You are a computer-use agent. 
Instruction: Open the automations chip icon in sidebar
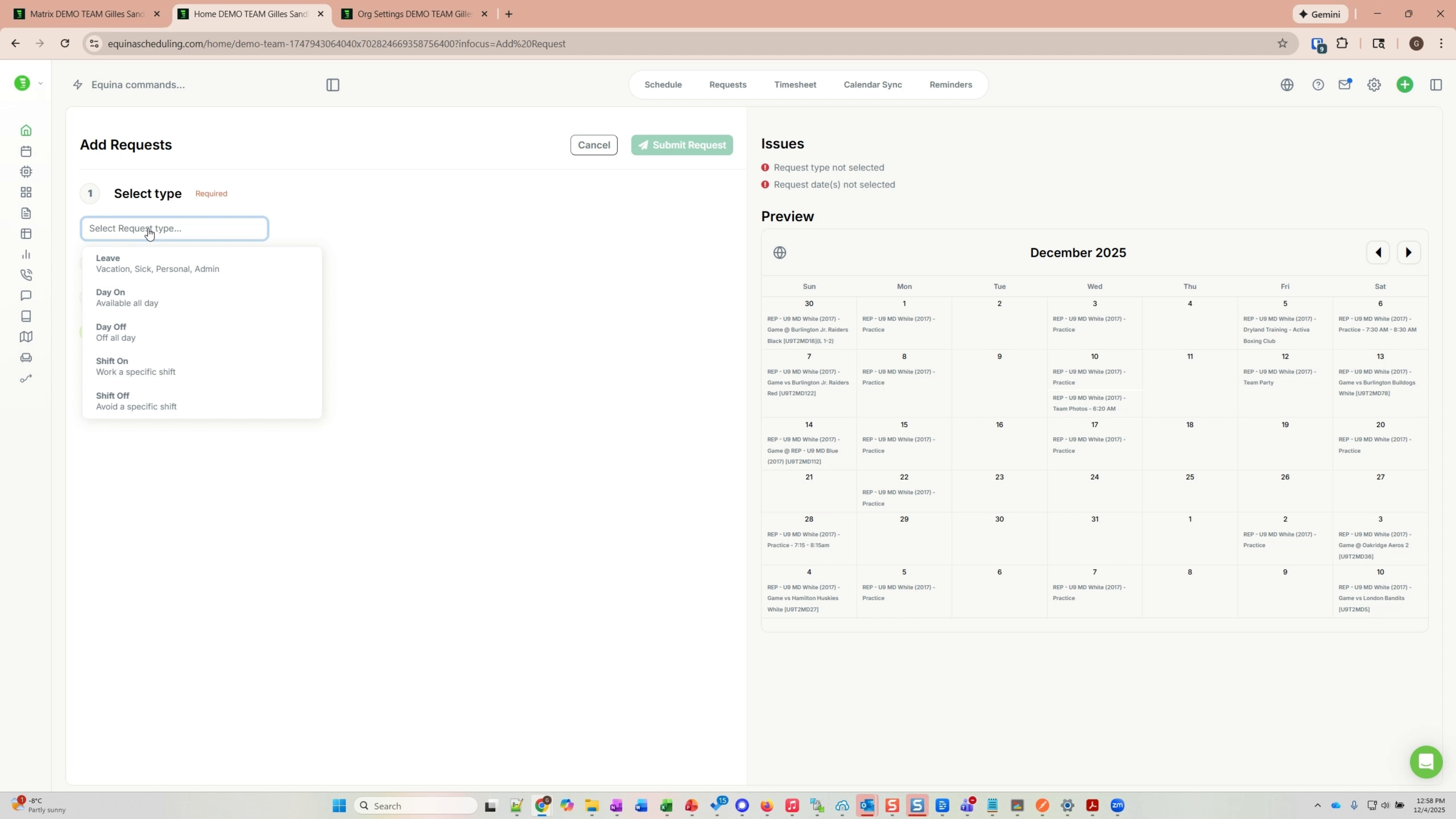click(26, 171)
